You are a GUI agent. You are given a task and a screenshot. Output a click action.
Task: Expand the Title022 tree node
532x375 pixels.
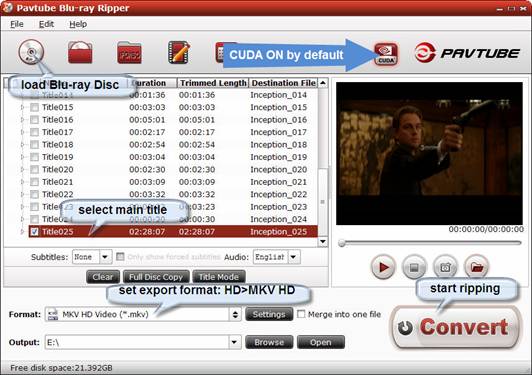[x=22, y=194]
